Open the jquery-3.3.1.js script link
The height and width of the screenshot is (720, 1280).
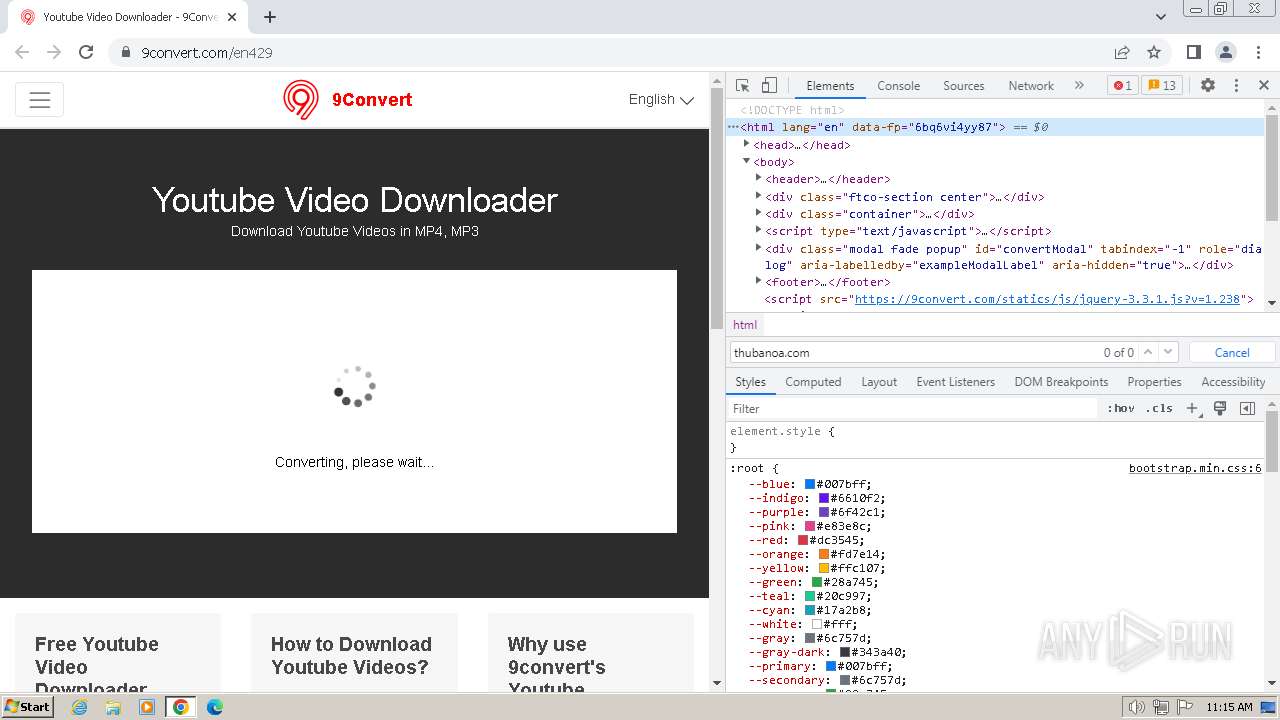pyautogui.click(x=1047, y=299)
